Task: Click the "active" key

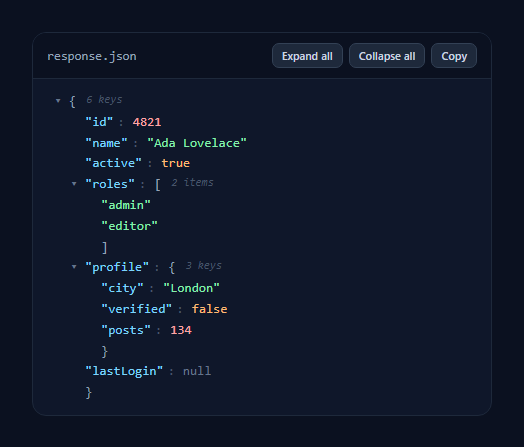Action: (113, 163)
